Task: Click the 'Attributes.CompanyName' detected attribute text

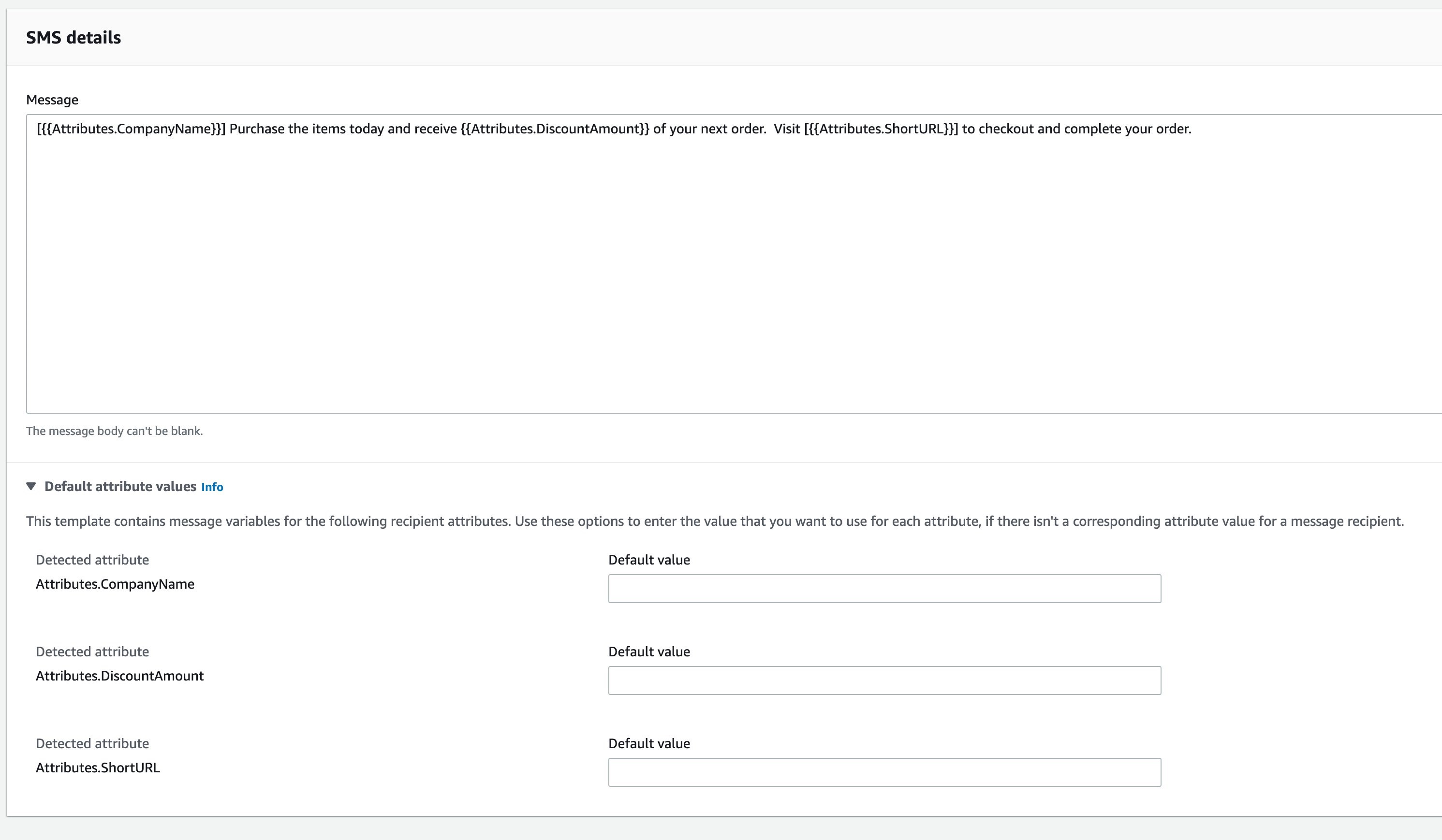Action: (x=115, y=584)
